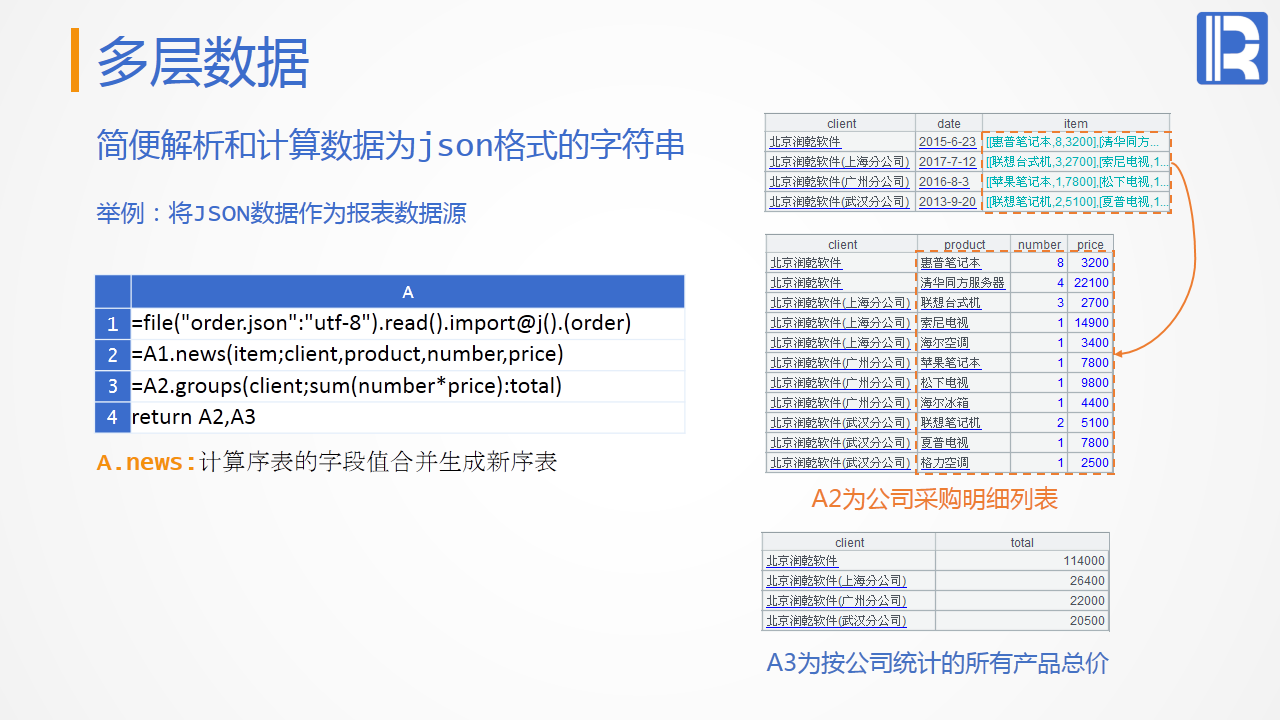Viewport: 1280px width, 720px height.
Task: Open the 惠普笔记本 product link
Action: [x=951, y=263]
